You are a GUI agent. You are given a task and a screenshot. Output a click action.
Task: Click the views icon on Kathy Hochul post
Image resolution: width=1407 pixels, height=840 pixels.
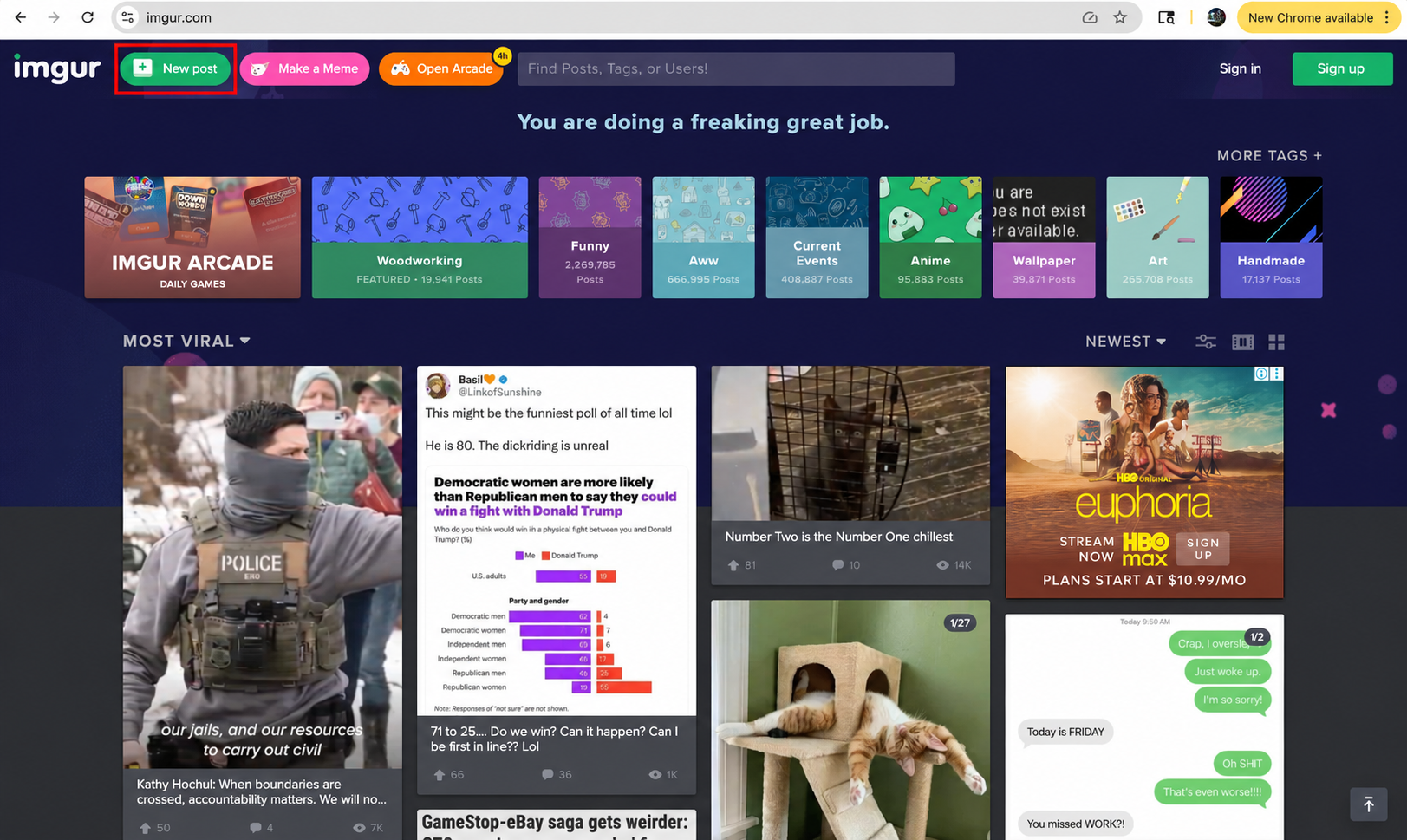[359, 828]
